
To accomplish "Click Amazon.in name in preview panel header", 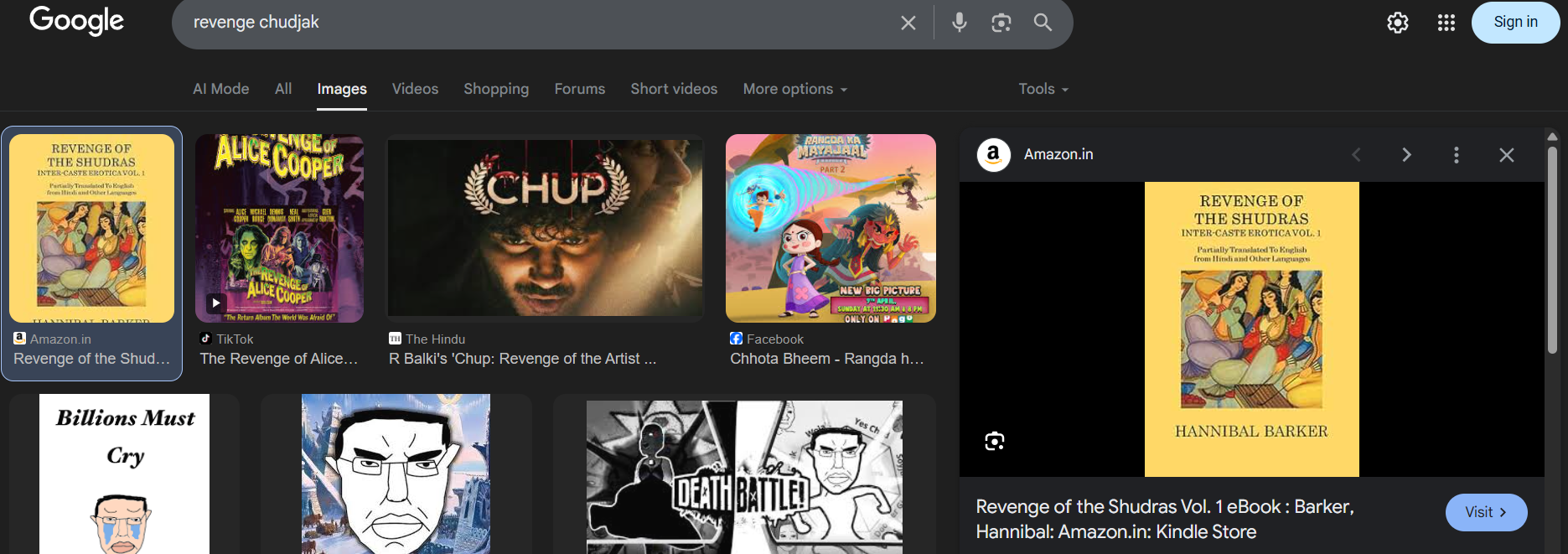I will pyautogui.click(x=1058, y=154).
